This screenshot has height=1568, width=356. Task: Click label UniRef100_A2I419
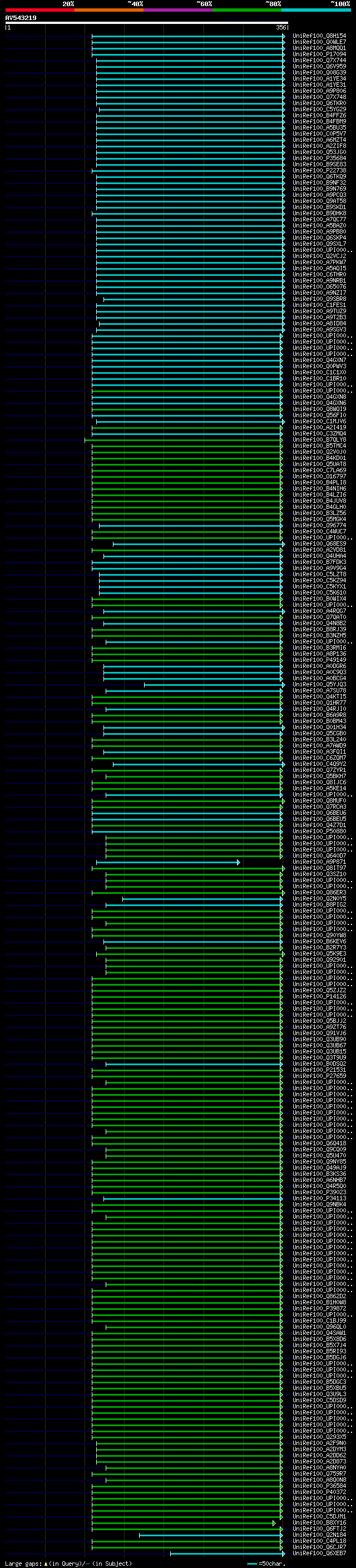click(319, 428)
